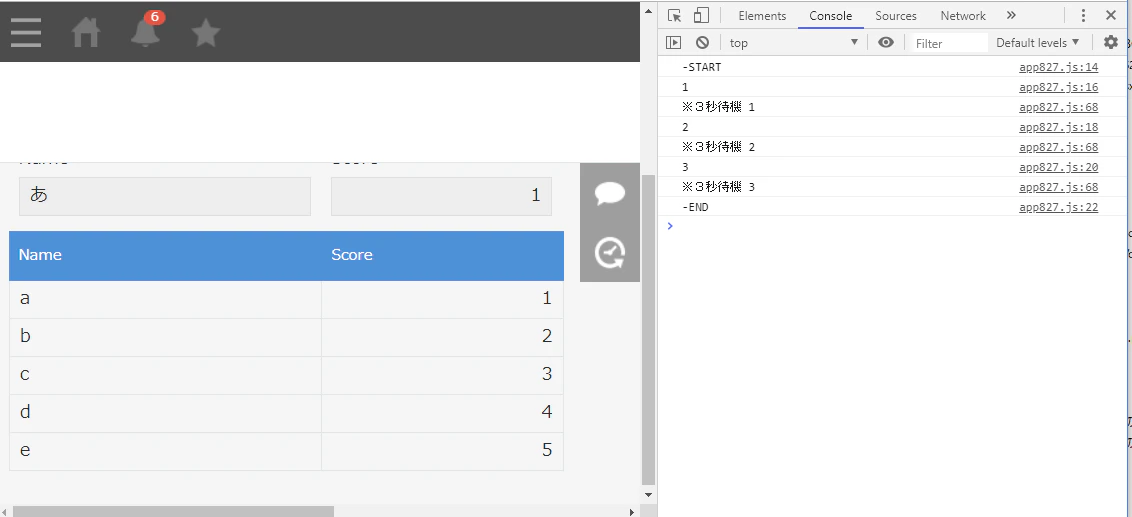This screenshot has height=517, width=1132.
Task: Select the table cell a
Action: [165, 299]
